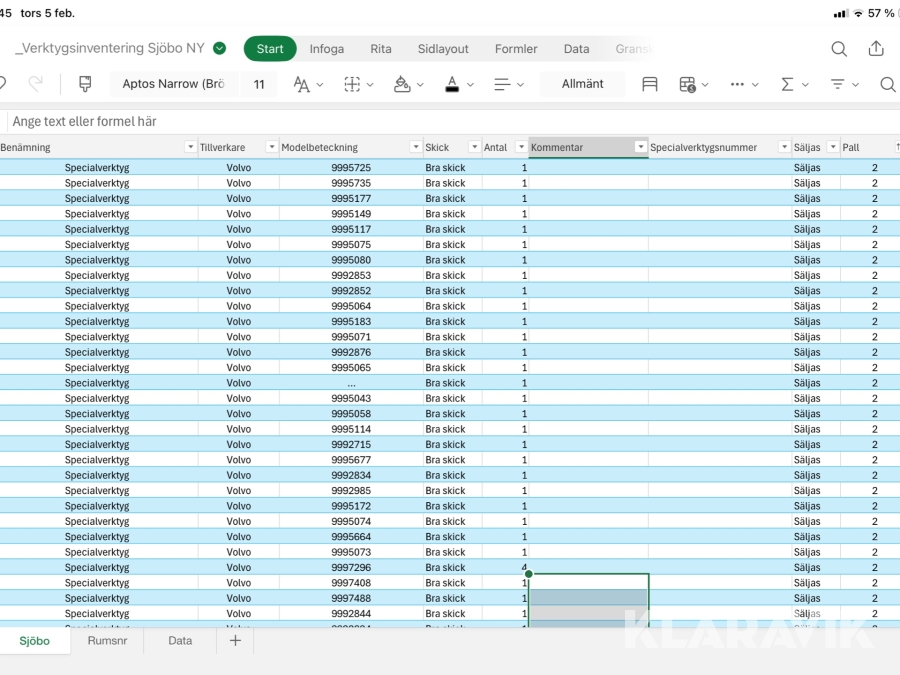Image resolution: width=900 pixels, height=675 pixels.
Task: Click the format painter icon
Action: click(x=85, y=84)
